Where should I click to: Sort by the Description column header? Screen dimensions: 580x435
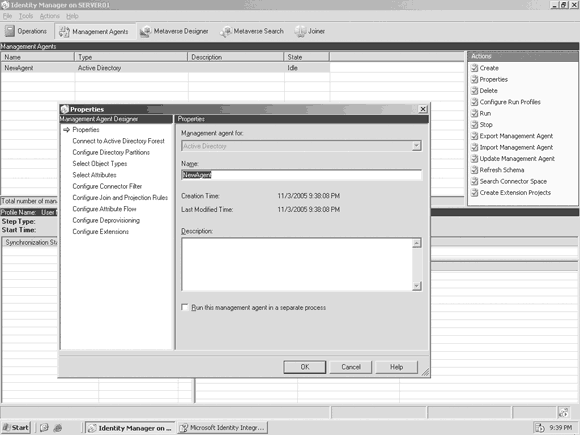coord(236,57)
